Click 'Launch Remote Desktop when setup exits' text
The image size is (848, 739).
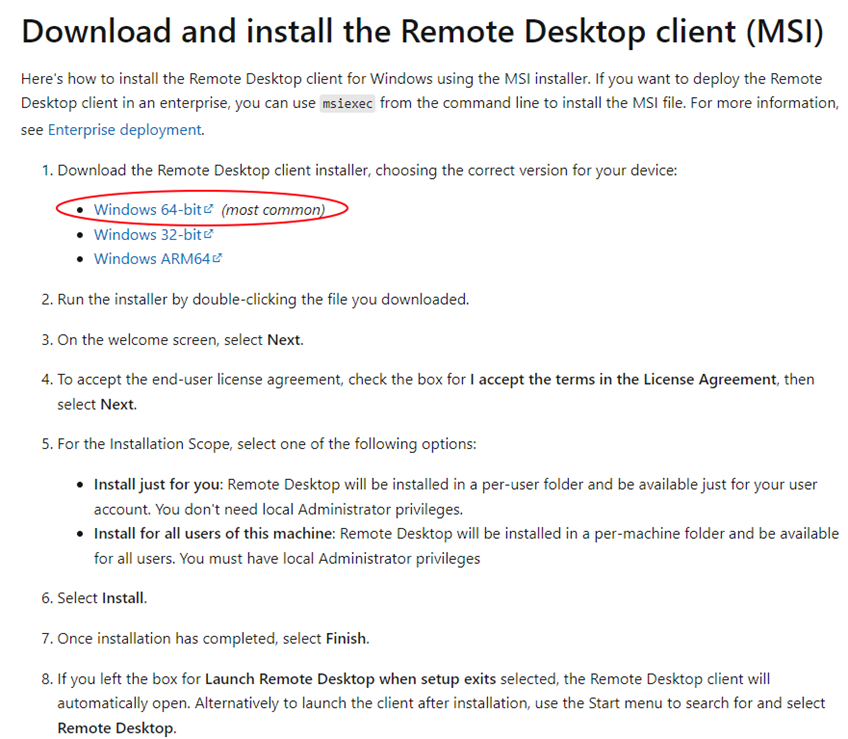pyautogui.click(x=350, y=679)
